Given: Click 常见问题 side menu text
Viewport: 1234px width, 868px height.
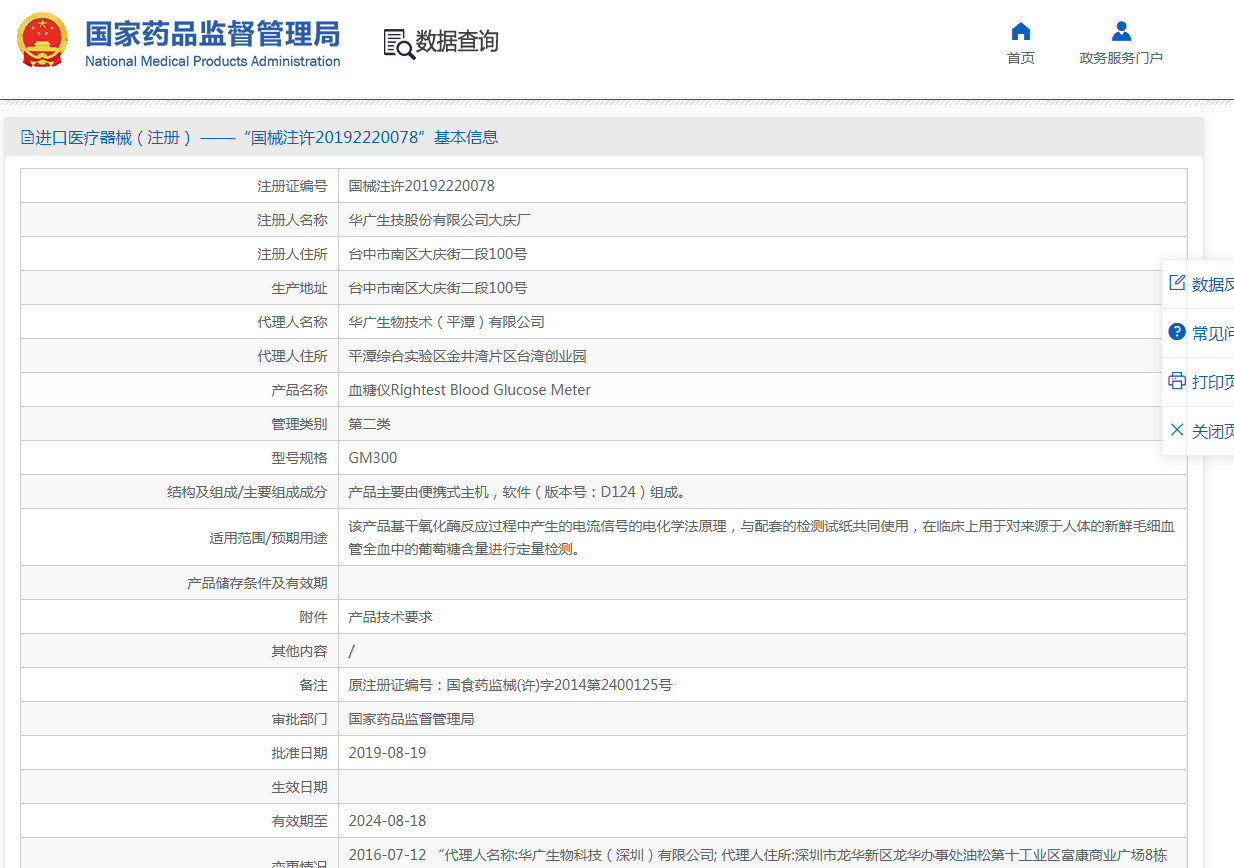Looking at the screenshot, I should (x=1213, y=334).
